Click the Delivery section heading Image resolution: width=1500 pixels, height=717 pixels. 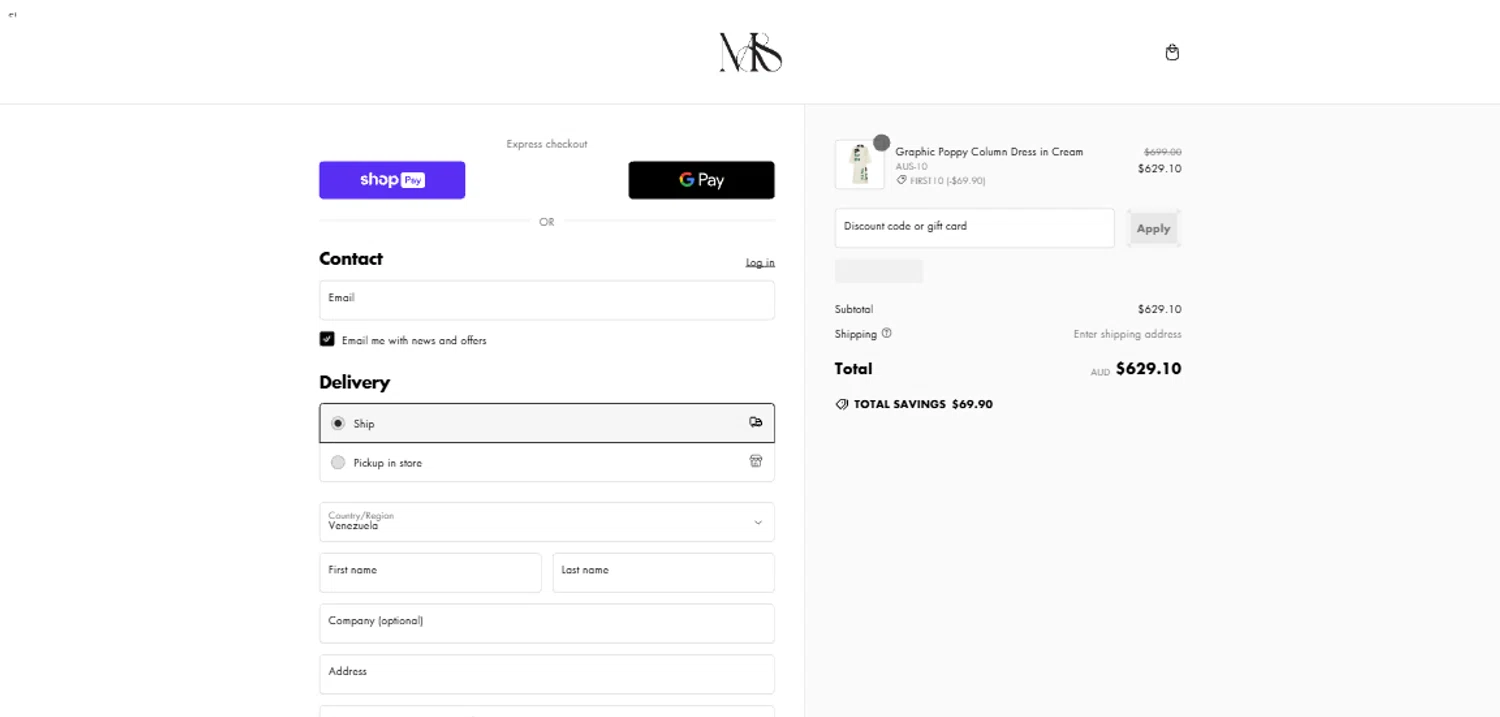(x=354, y=382)
